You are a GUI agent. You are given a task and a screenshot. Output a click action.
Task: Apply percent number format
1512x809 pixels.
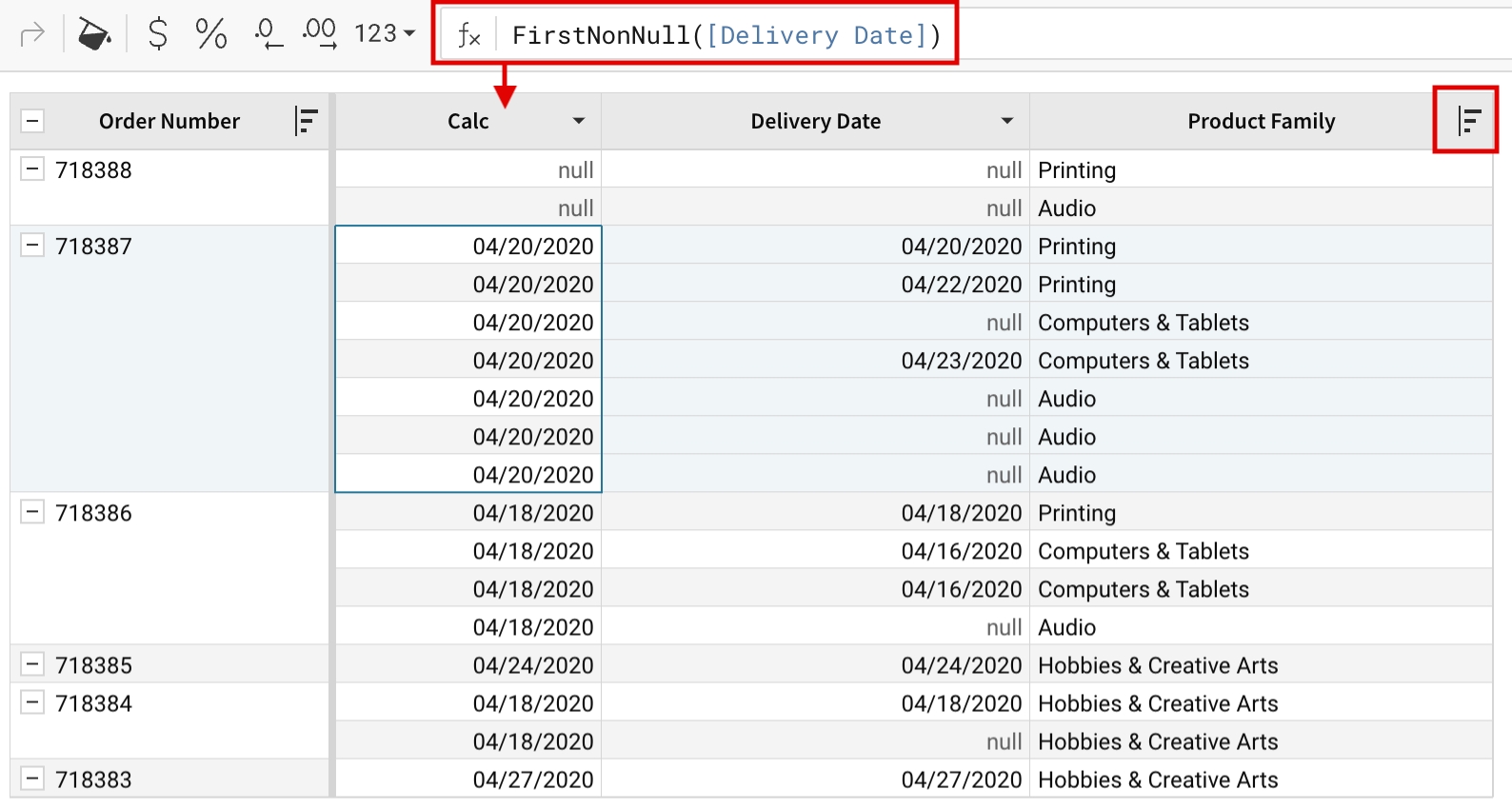pyautogui.click(x=210, y=34)
